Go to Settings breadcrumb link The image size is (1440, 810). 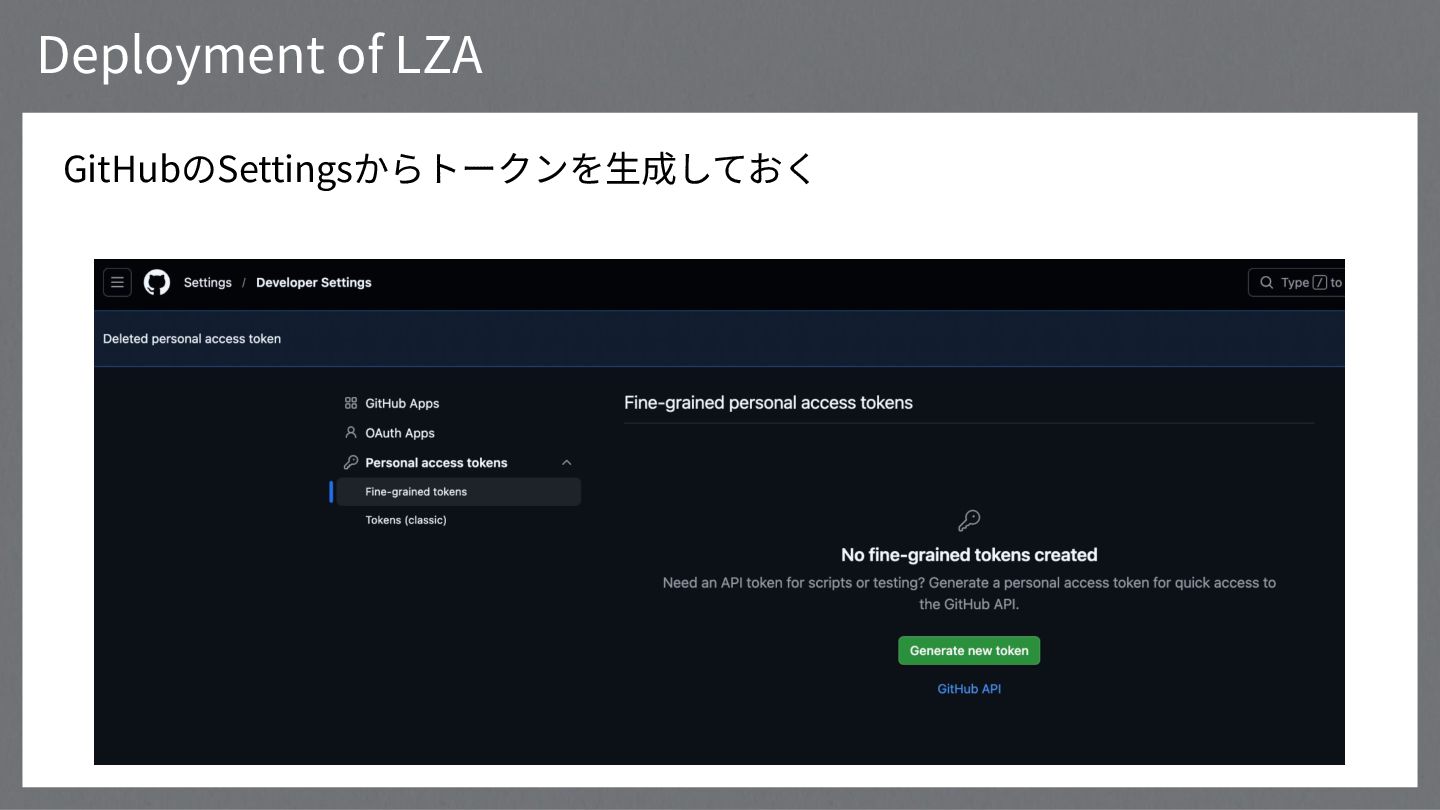coord(207,283)
